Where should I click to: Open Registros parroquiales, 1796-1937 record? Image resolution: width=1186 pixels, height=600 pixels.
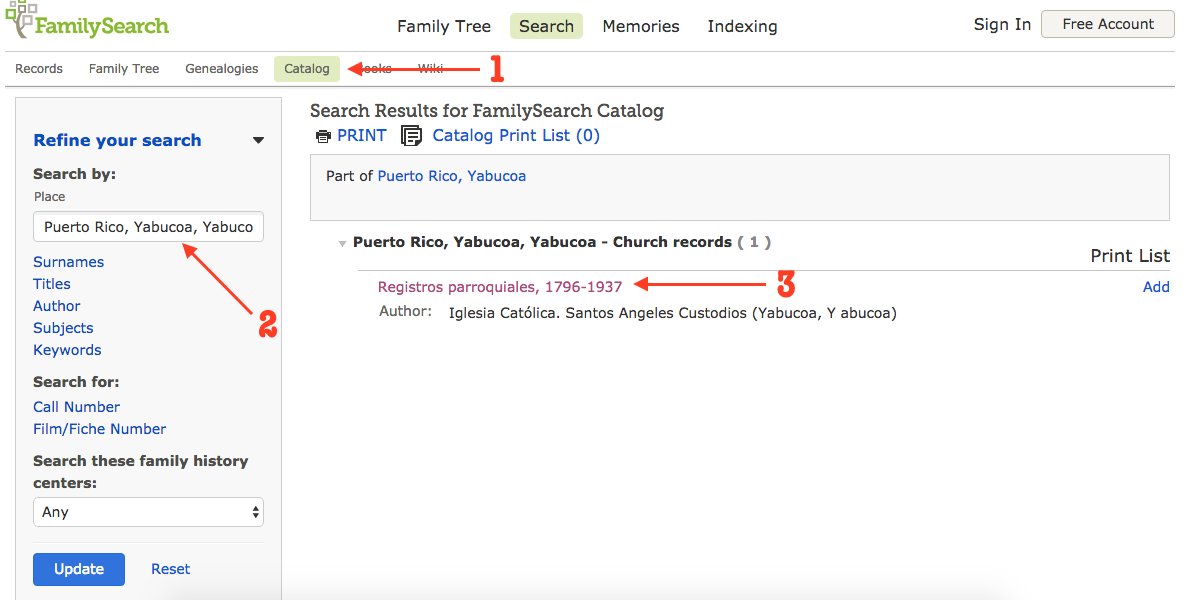tap(500, 287)
